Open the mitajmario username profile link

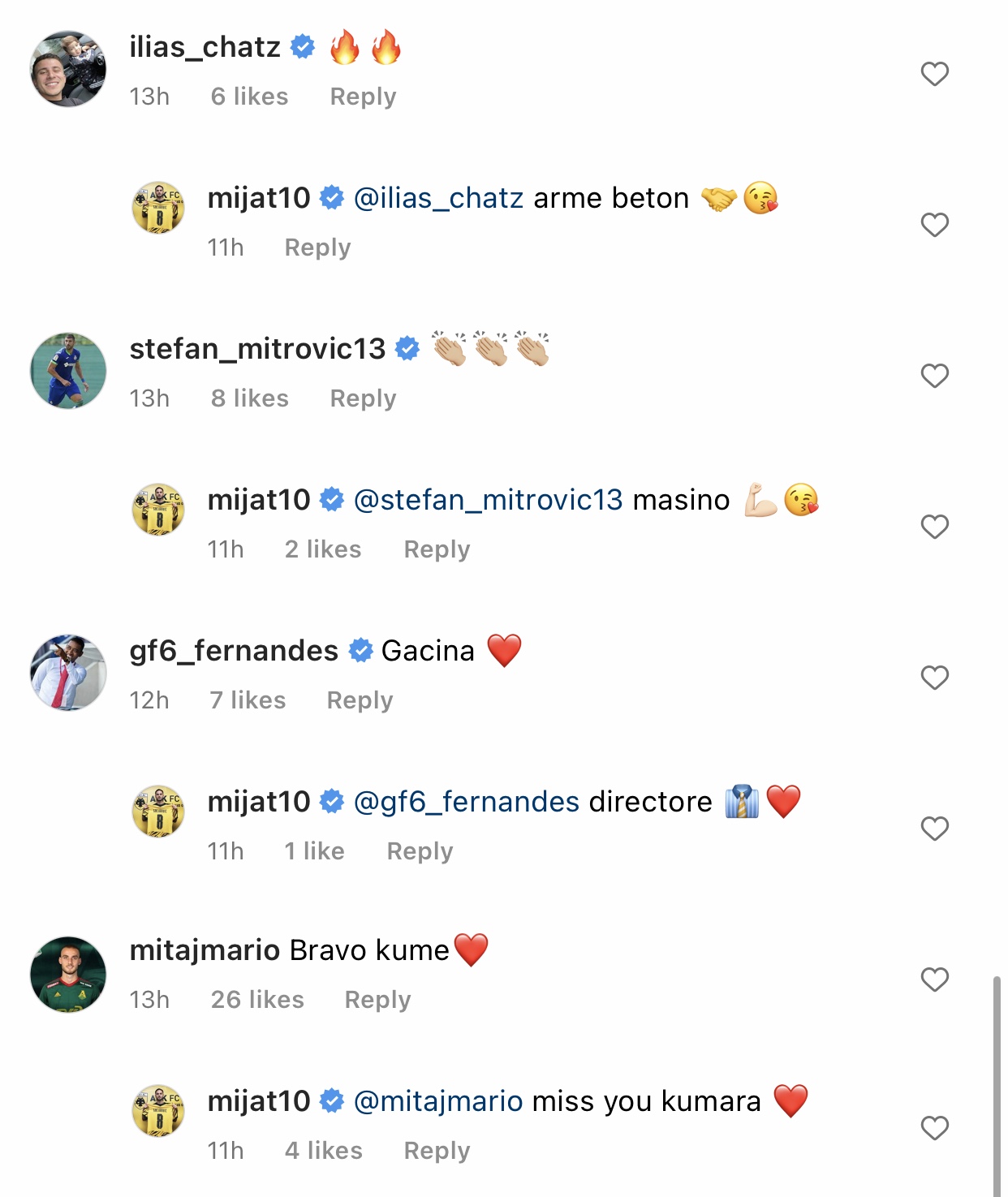click(205, 950)
